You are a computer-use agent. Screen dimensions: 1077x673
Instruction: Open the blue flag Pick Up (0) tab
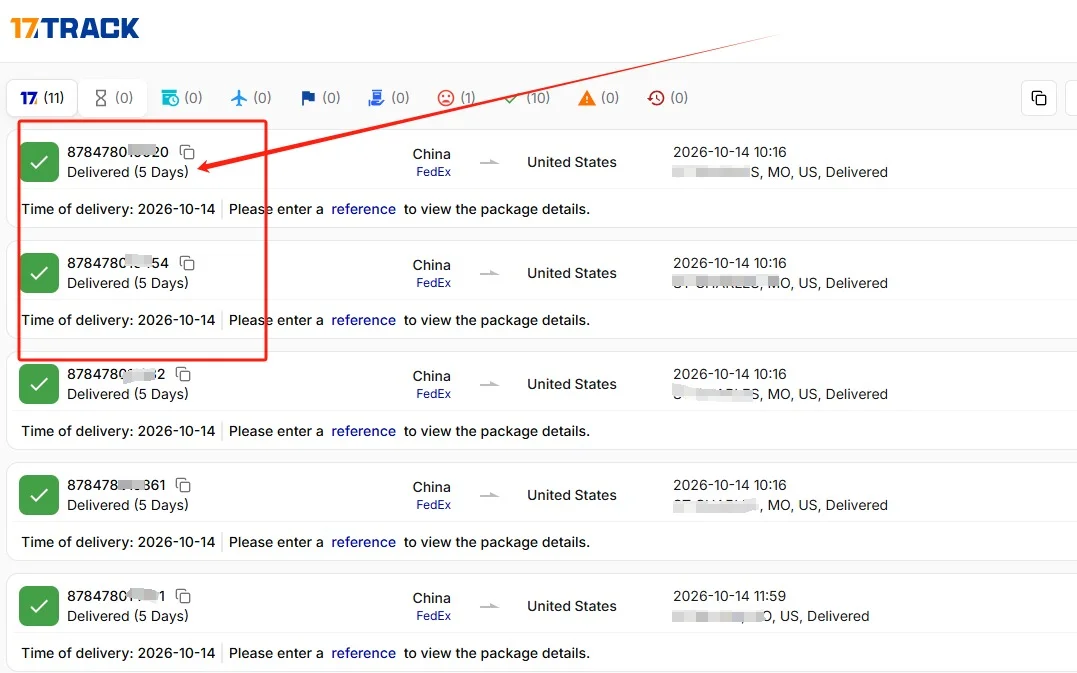(320, 98)
